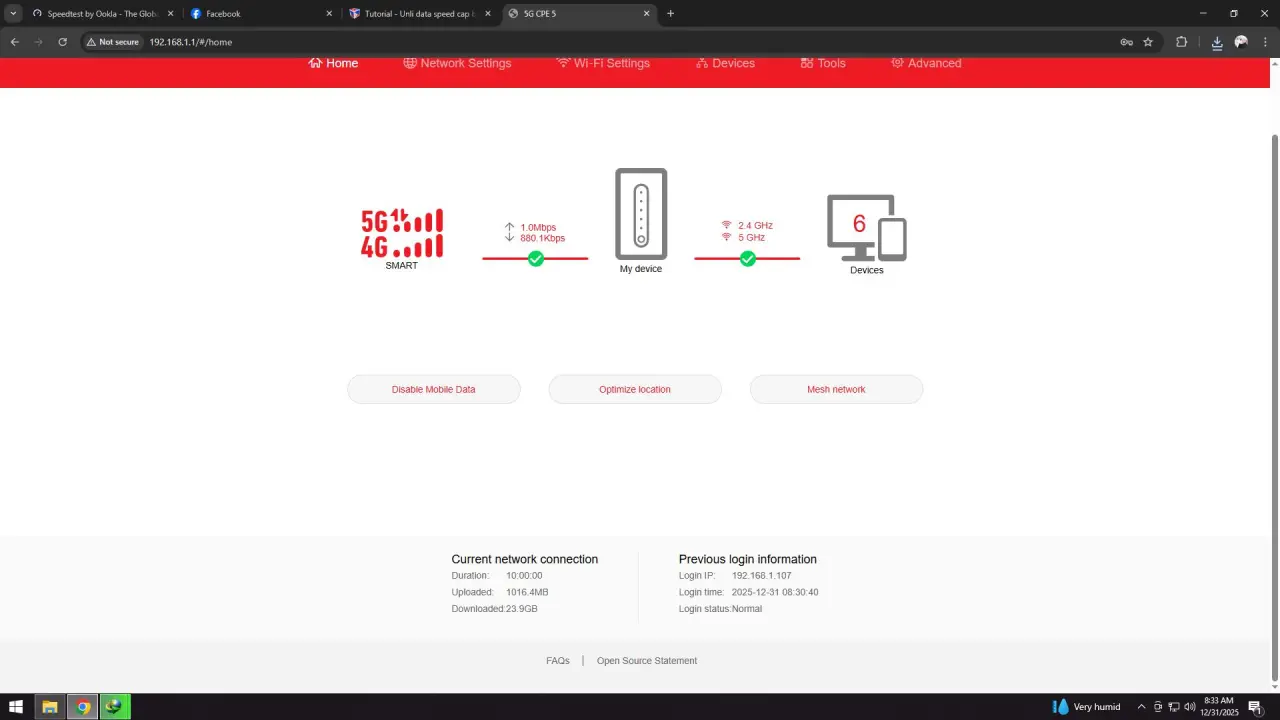The image size is (1280, 720).
Task: Click the Login IP 192.168.1.107 value
Action: [x=762, y=576]
